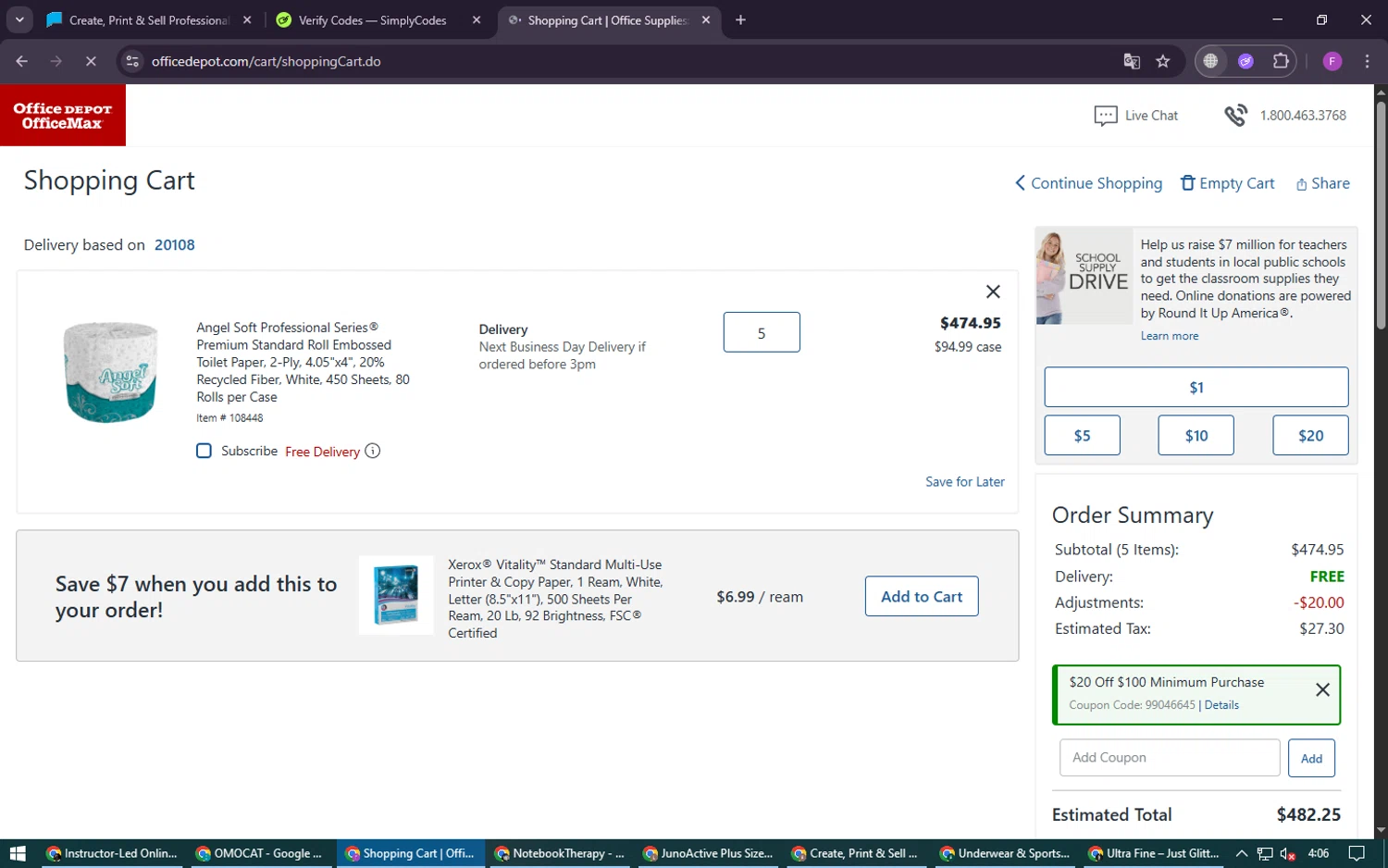Open Live Chat speech bubble icon
The image size is (1388, 868).
(x=1106, y=116)
